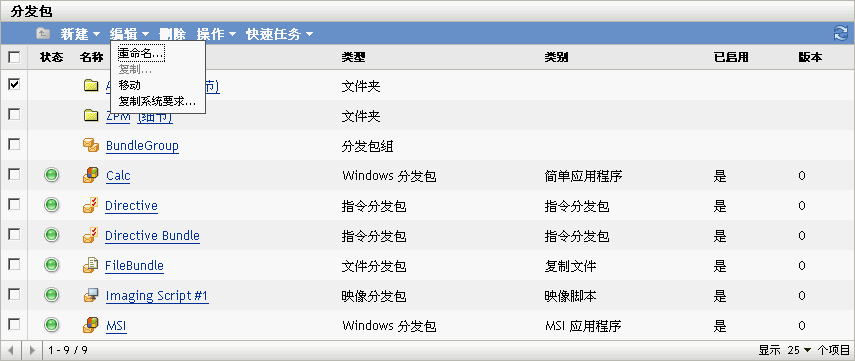The image size is (855, 361).
Task: Tick the Directive row checkbox
Action: point(14,204)
